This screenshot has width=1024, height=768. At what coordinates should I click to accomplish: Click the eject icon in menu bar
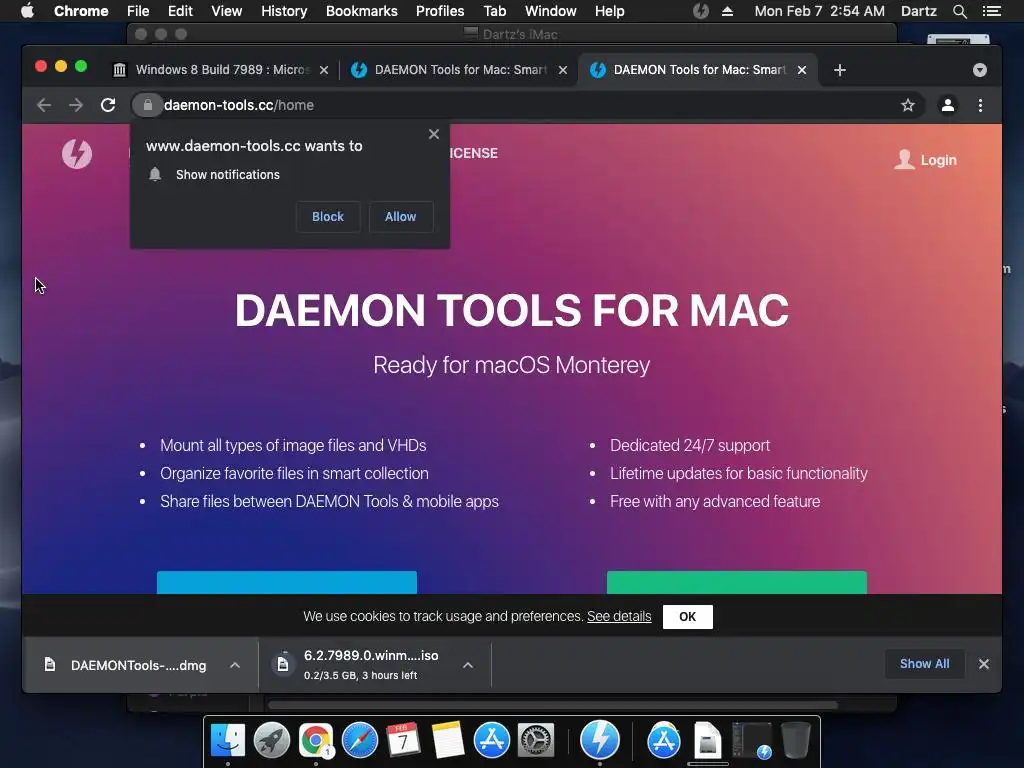[x=727, y=11]
